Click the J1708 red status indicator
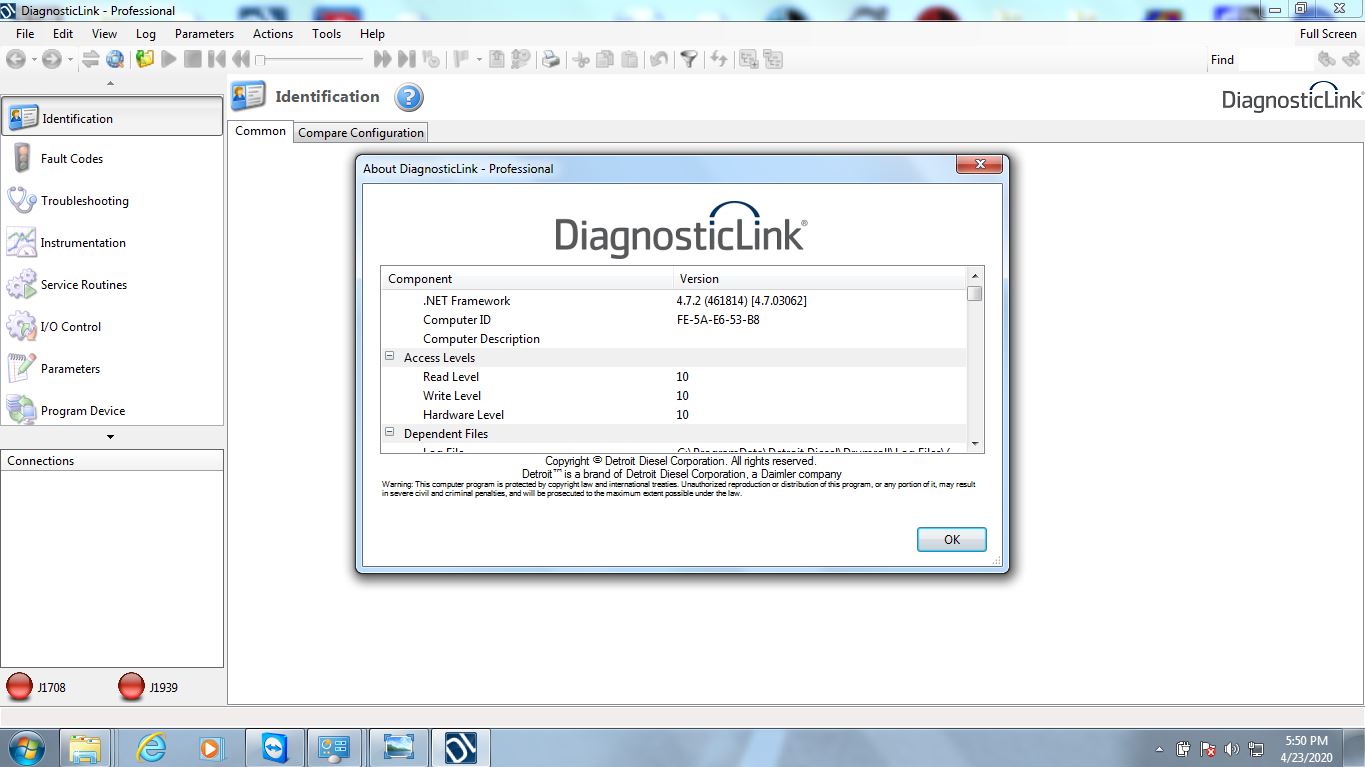Image resolution: width=1365 pixels, height=767 pixels. click(x=19, y=687)
